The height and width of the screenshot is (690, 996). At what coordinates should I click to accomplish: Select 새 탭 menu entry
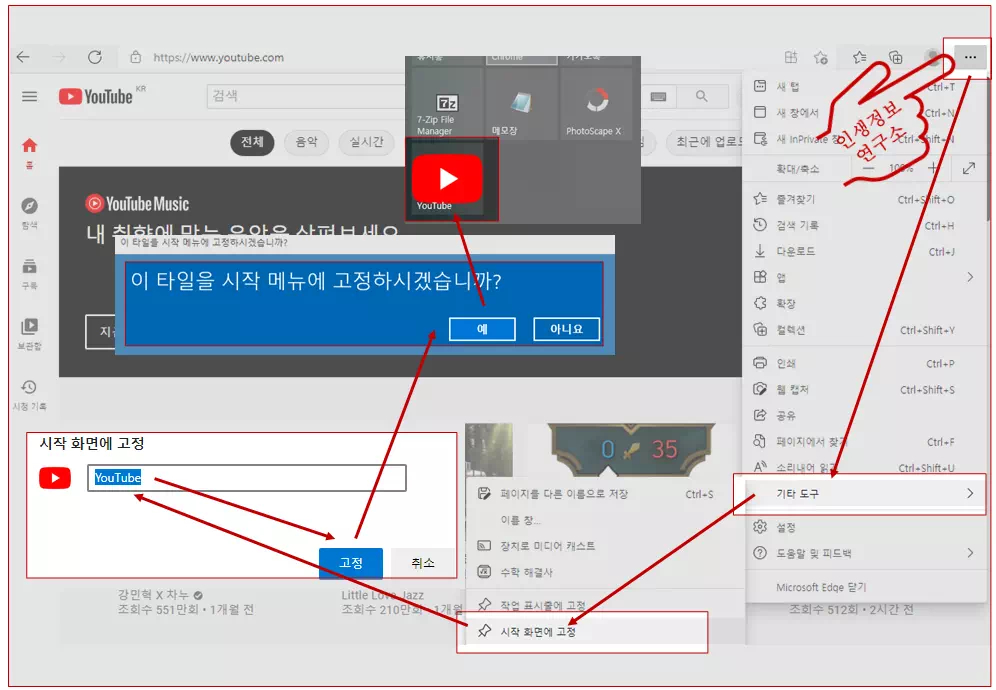[865, 86]
